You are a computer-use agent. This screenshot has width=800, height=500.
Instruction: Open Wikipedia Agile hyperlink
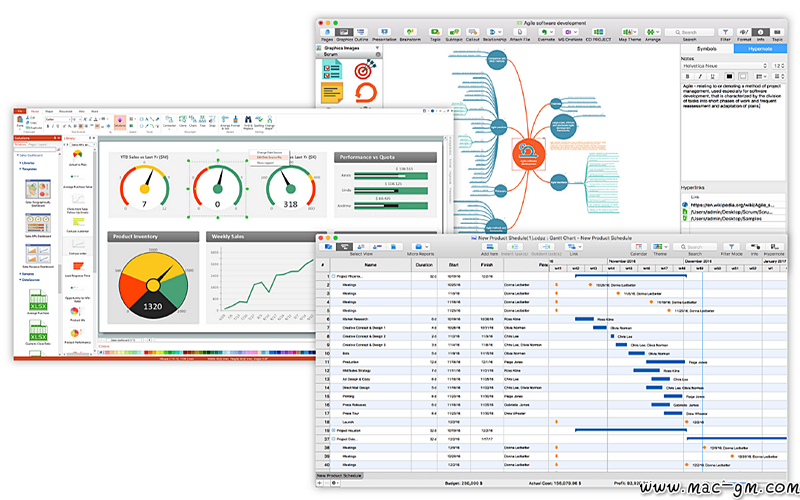point(732,205)
